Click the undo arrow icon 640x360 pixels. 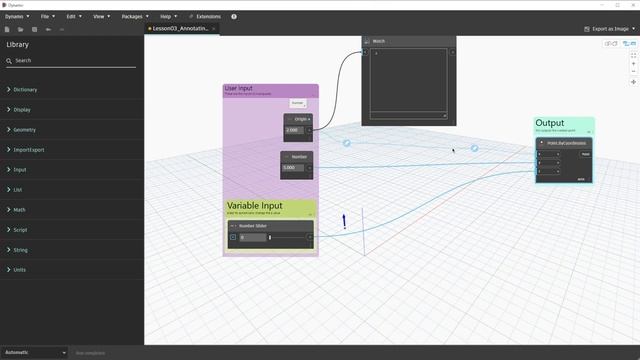point(48,29)
